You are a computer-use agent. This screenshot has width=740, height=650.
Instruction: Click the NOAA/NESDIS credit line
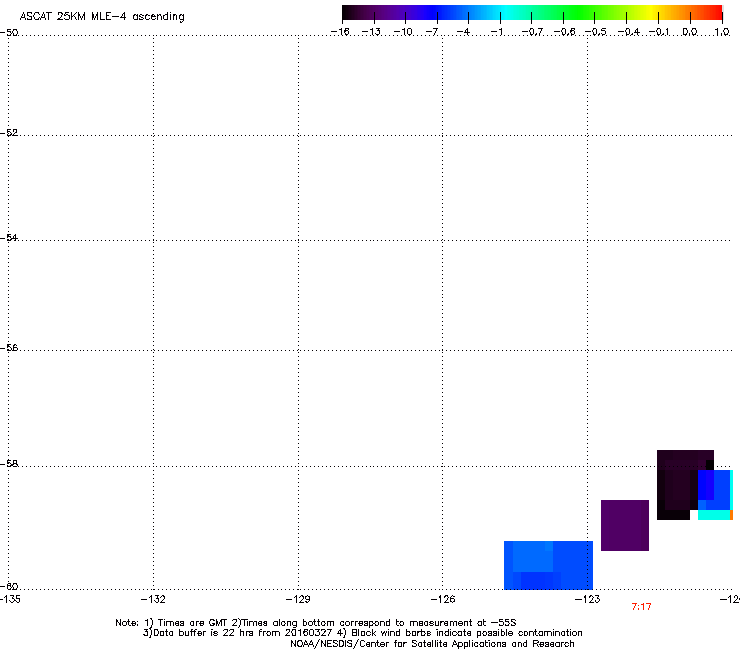[432, 644]
